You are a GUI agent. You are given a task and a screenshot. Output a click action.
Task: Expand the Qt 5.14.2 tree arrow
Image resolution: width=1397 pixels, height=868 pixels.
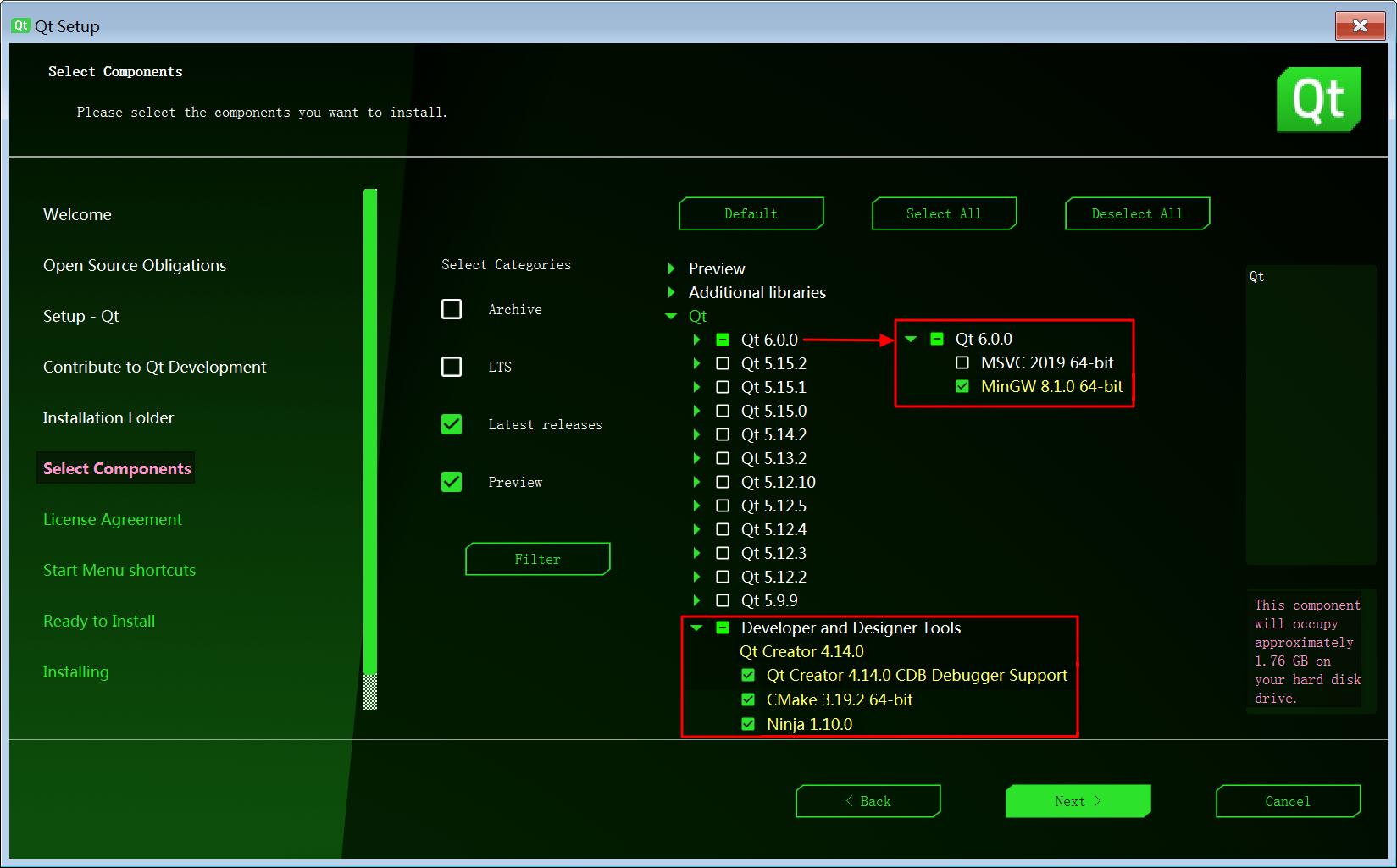pos(696,434)
